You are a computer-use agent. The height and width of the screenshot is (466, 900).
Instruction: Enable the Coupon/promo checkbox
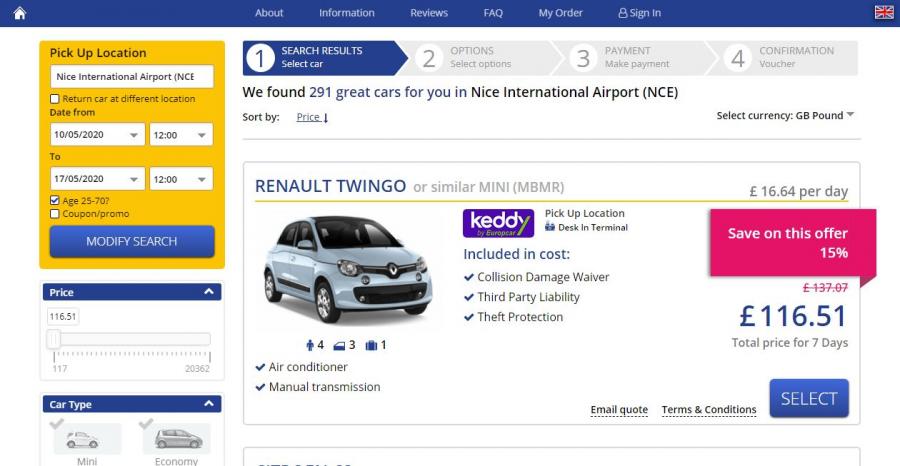tap(55, 213)
